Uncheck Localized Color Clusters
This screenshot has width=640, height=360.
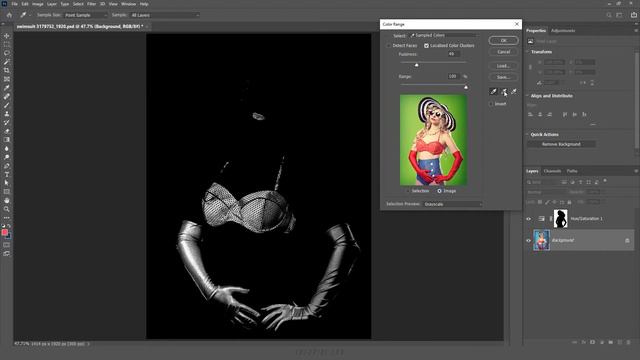(x=426, y=46)
